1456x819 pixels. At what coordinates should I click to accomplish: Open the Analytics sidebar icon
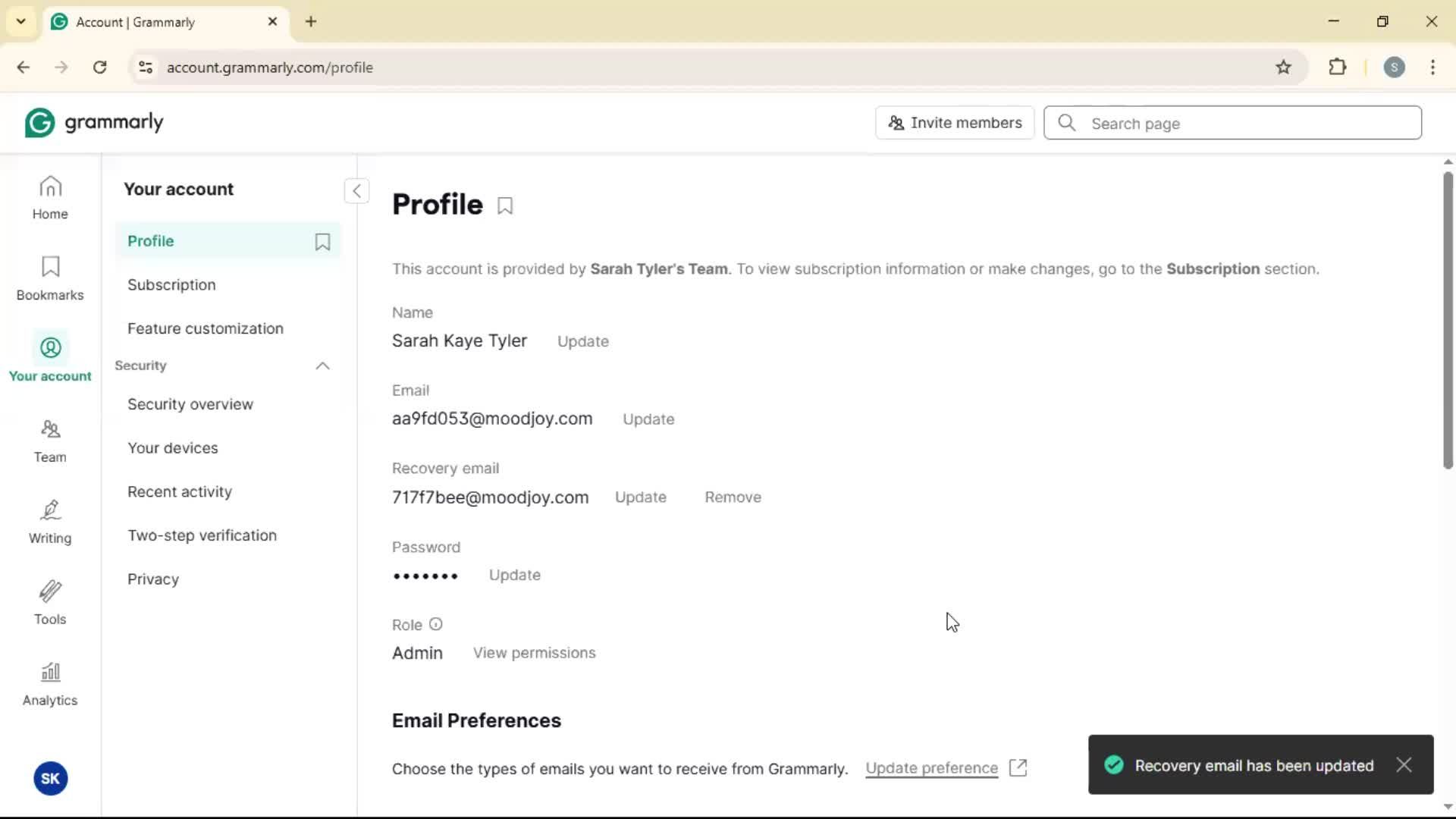pos(50,684)
